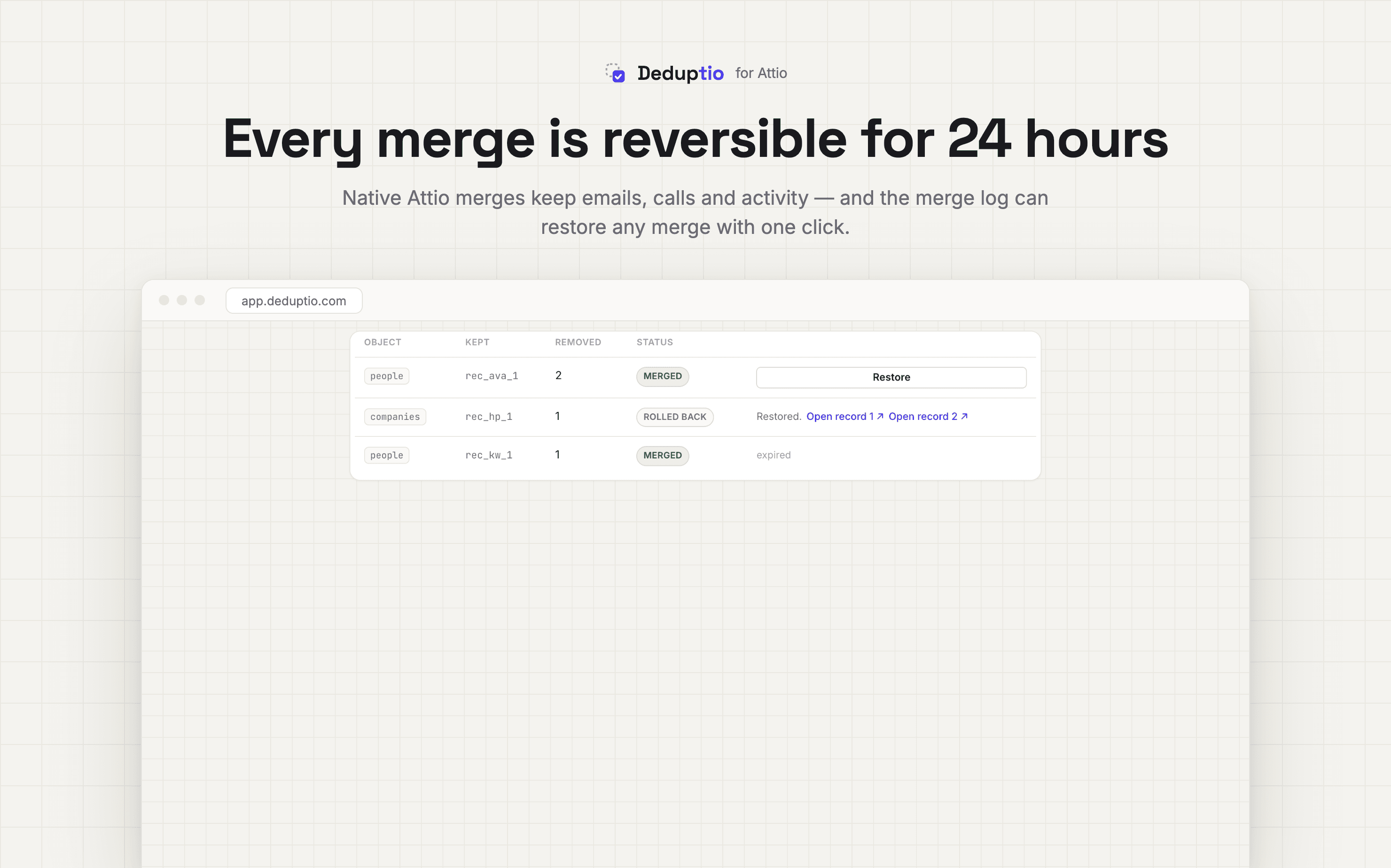Click the rec_kw_1 kept record
This screenshot has height=868, width=1391.
tap(489, 455)
